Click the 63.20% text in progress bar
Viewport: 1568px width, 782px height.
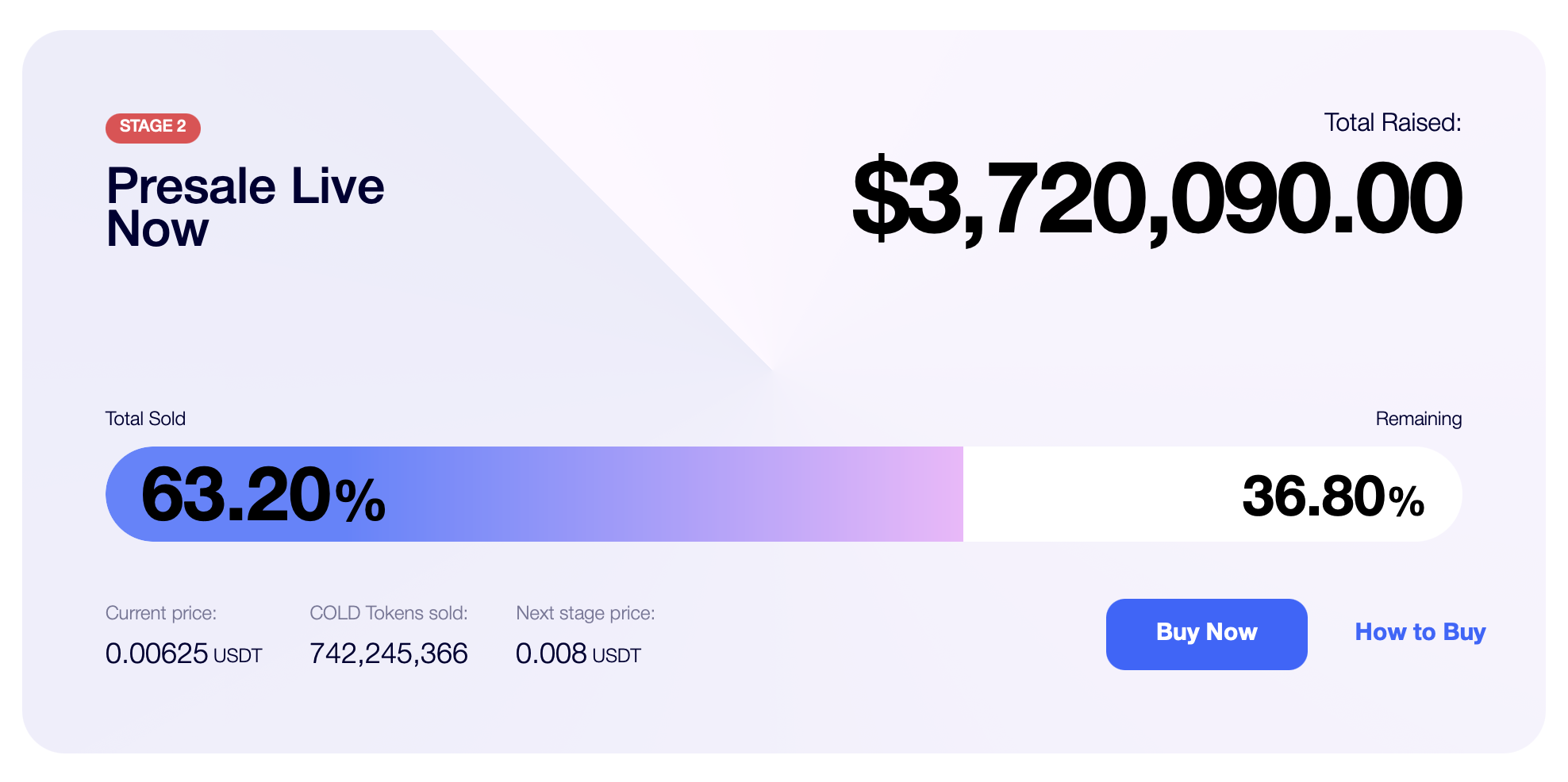[263, 496]
